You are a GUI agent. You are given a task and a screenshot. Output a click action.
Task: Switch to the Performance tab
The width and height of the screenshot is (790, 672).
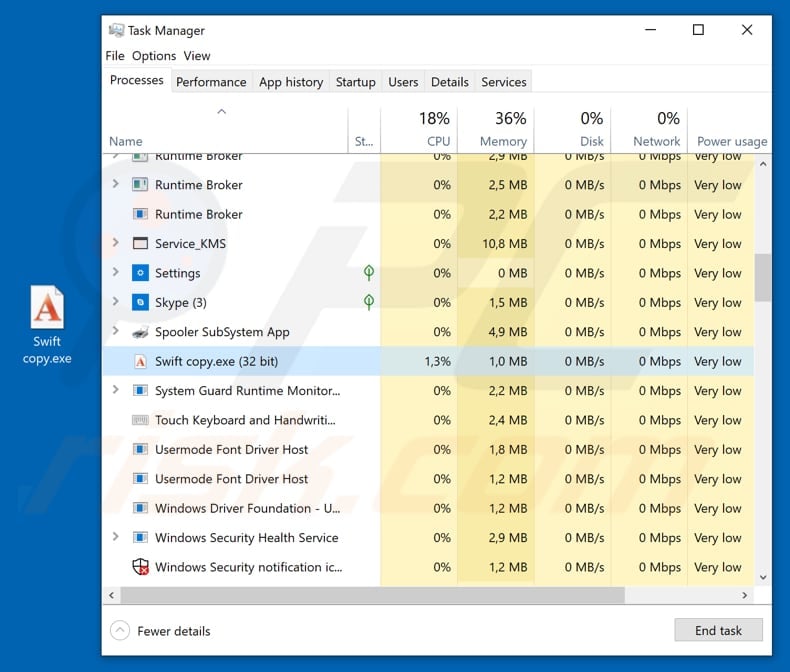211,82
